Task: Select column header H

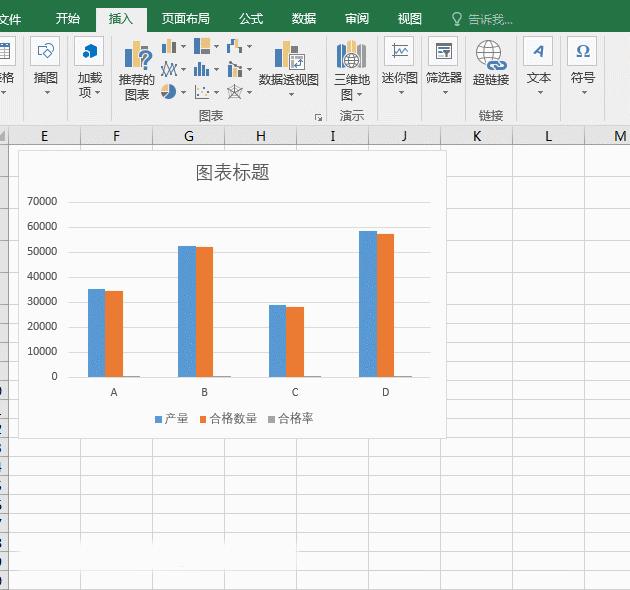Action: 261,136
